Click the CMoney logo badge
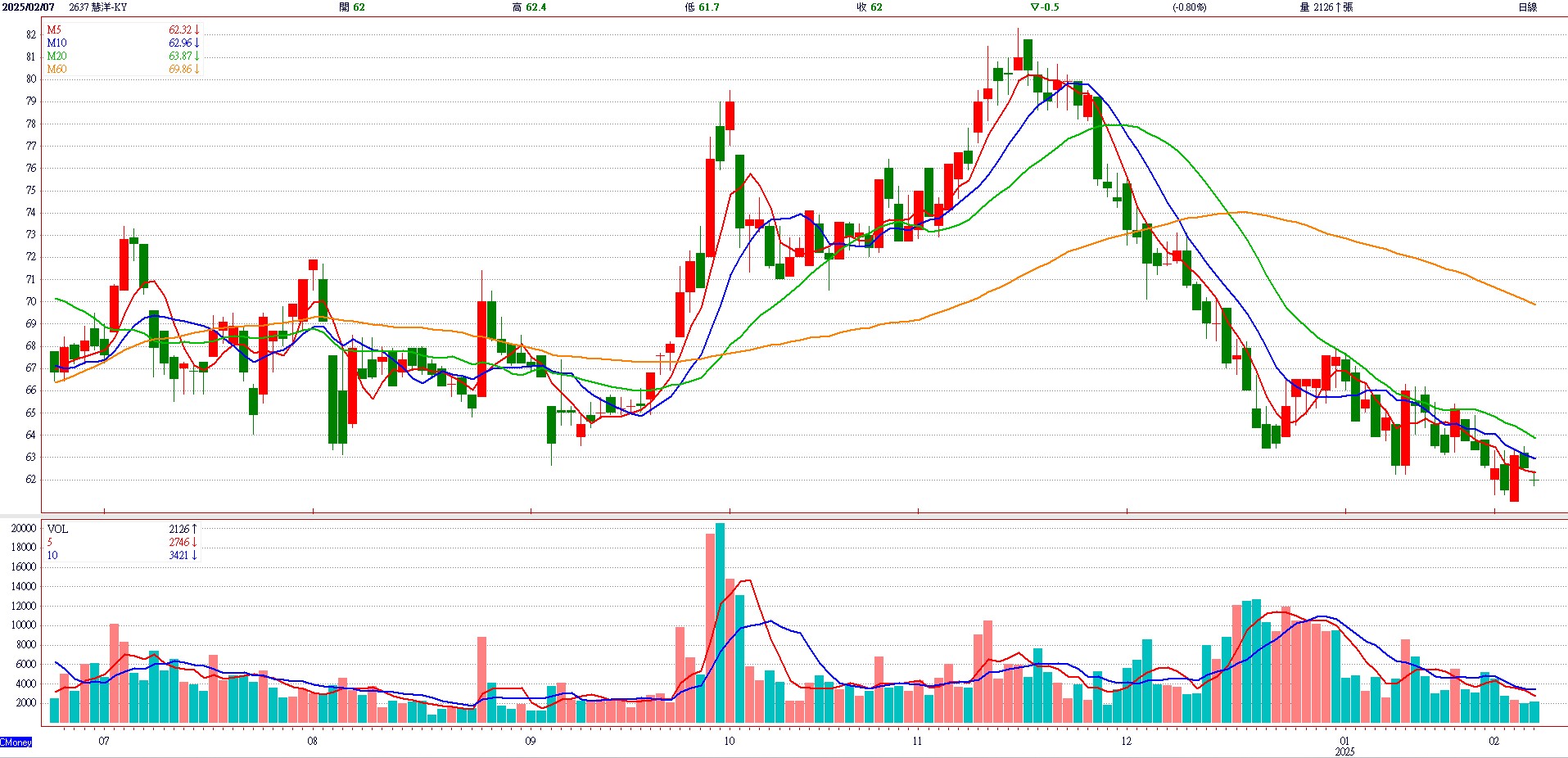1568x758 pixels. [16, 742]
